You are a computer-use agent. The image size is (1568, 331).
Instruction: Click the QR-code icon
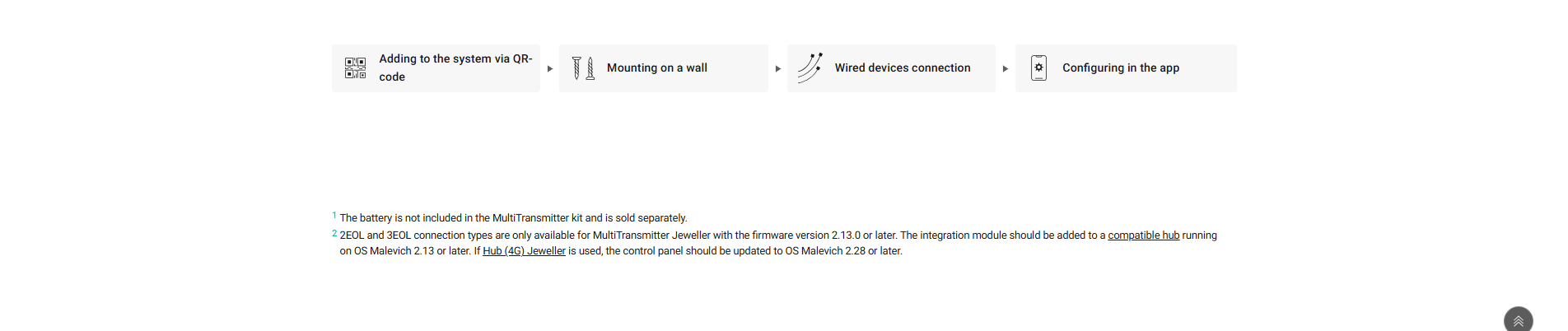(355, 68)
